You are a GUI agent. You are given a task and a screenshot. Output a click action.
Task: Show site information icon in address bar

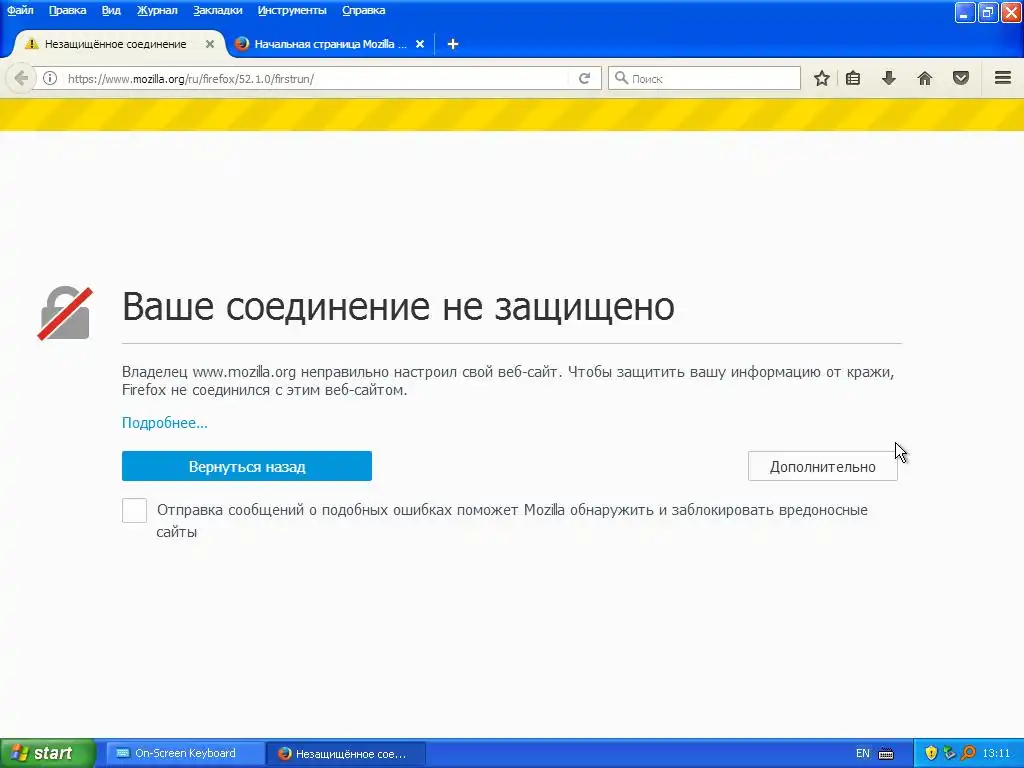point(50,78)
